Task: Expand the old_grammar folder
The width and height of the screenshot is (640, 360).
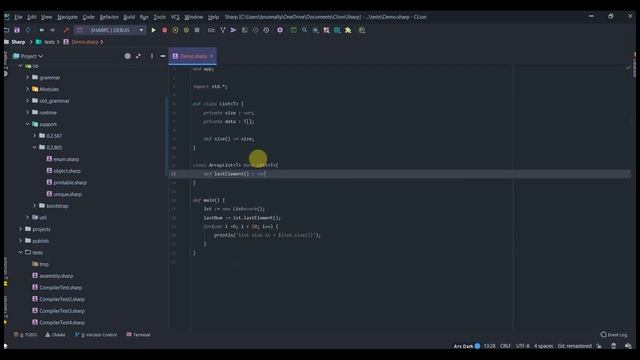Action: tap(27, 100)
